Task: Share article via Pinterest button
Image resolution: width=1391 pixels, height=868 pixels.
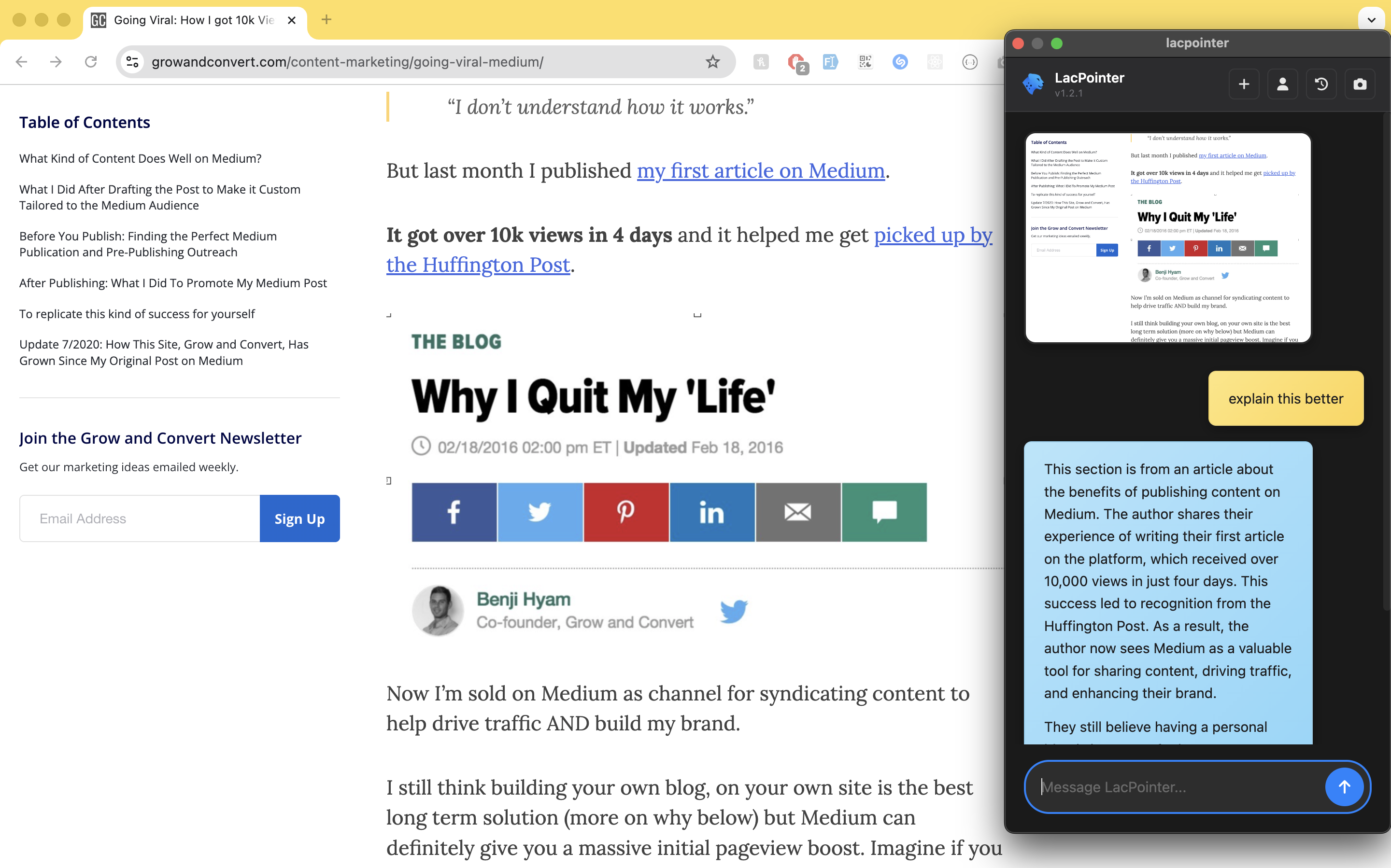Action: (x=625, y=512)
